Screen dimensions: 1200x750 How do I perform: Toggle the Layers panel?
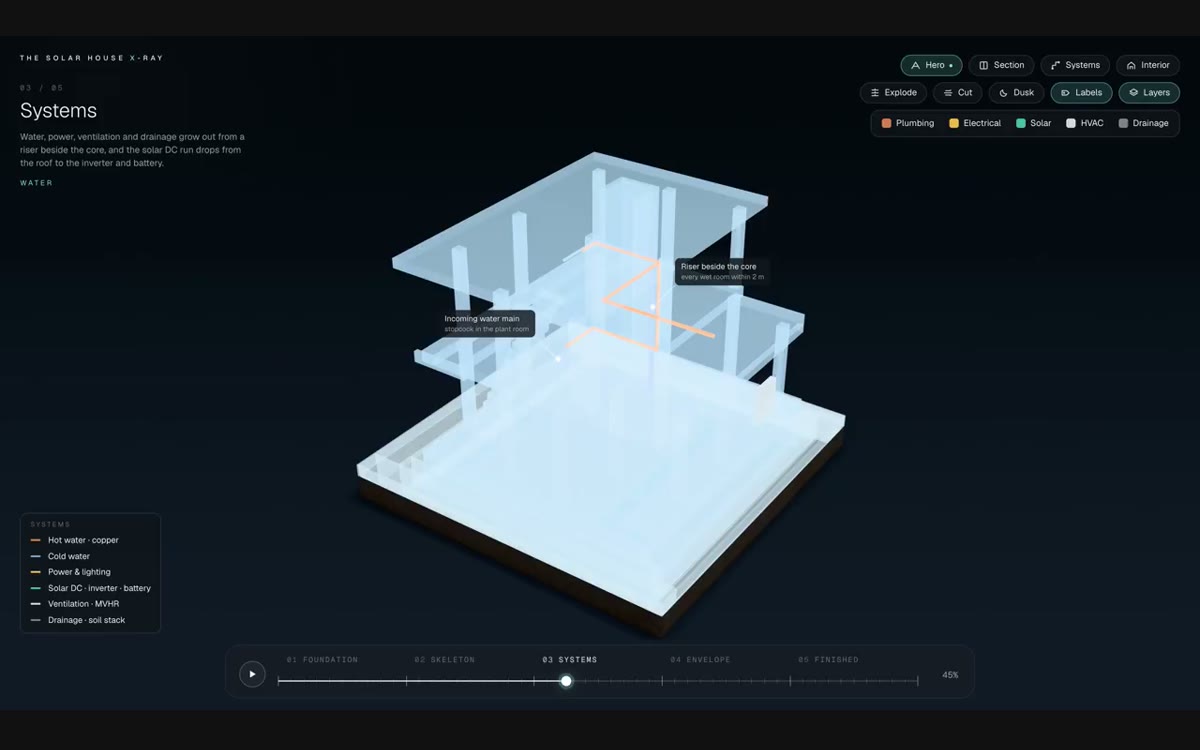click(1149, 93)
